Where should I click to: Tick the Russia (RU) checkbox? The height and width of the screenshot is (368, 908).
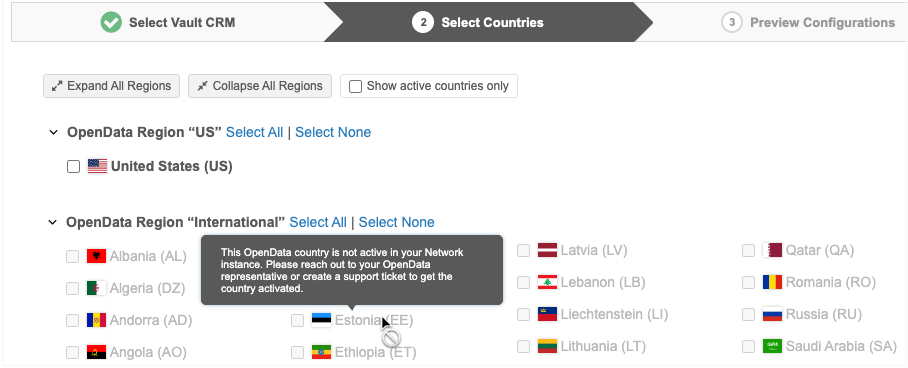749,315
